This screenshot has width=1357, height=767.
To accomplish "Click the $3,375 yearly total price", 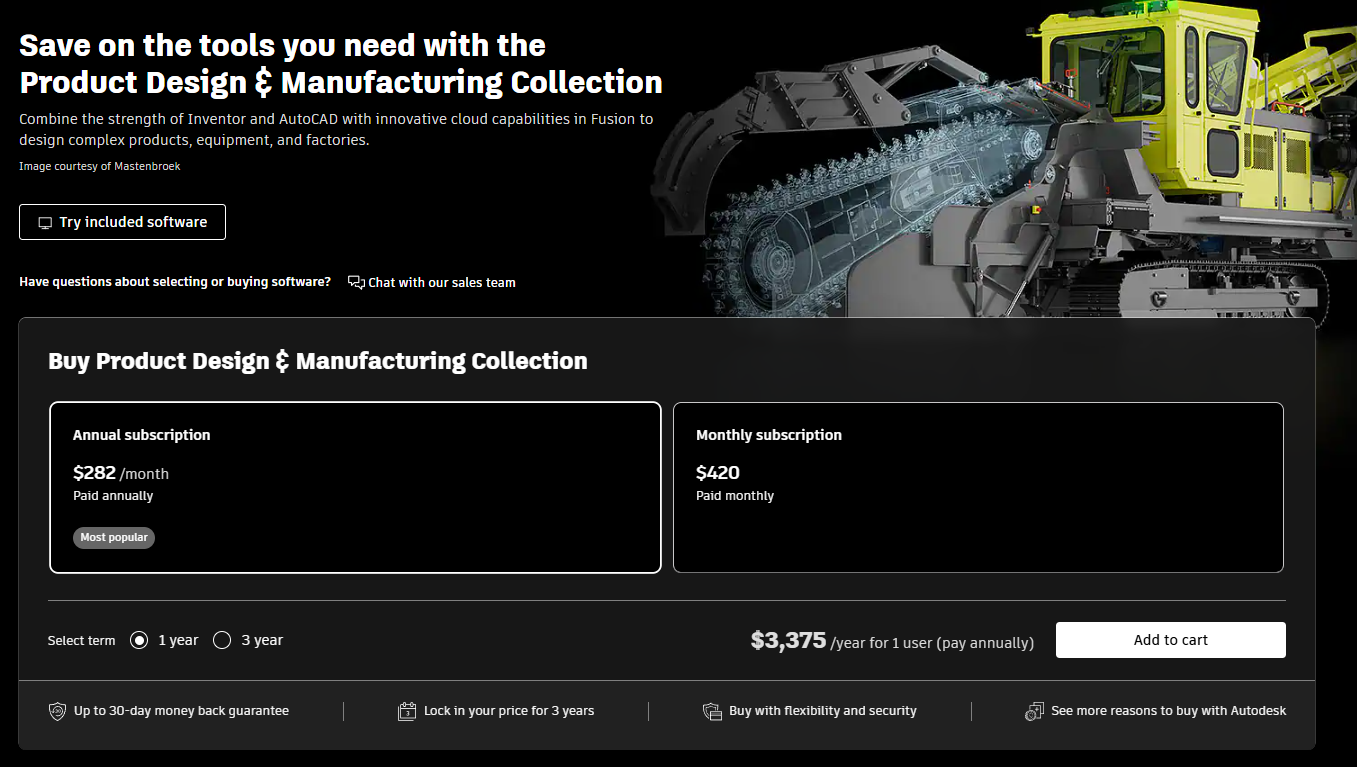I will point(789,640).
